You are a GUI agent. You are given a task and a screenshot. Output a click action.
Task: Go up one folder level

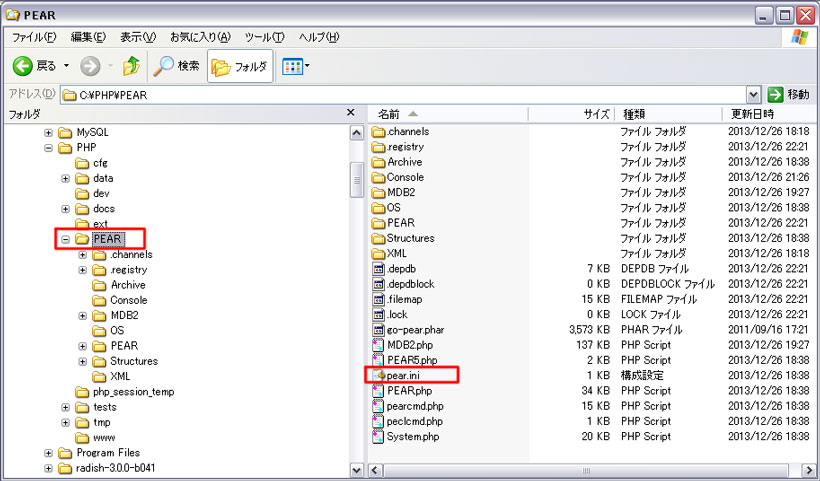[x=132, y=66]
